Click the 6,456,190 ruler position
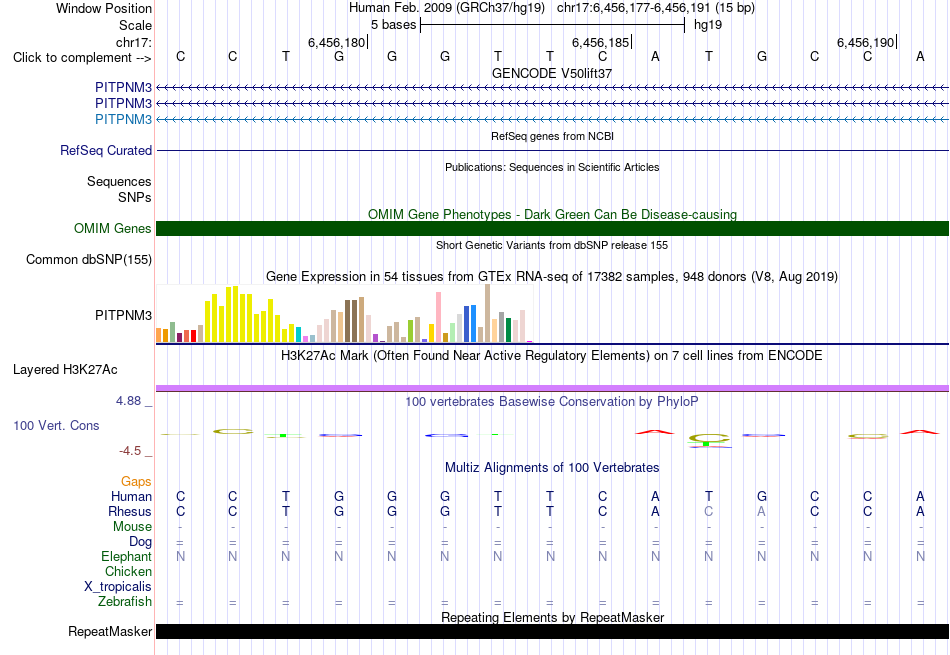 coord(865,42)
